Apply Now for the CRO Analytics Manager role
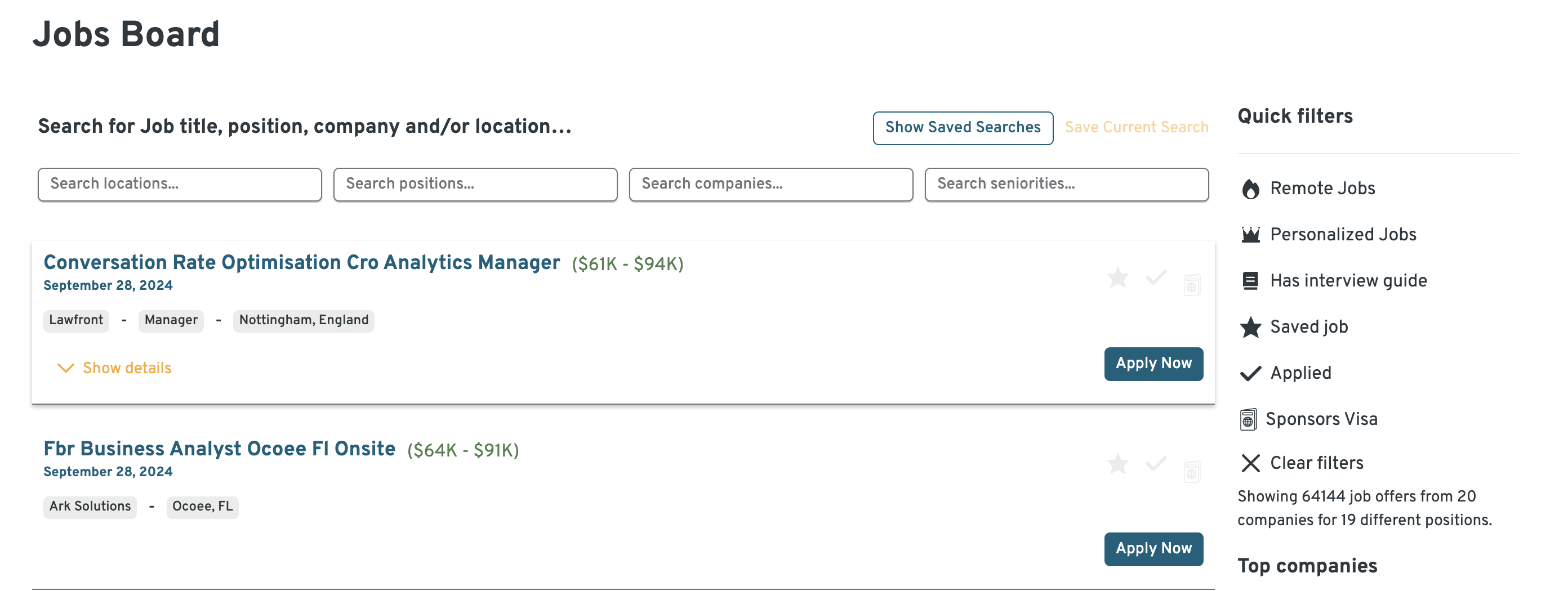Image resolution: width=1568 pixels, height=591 pixels. point(1153,364)
